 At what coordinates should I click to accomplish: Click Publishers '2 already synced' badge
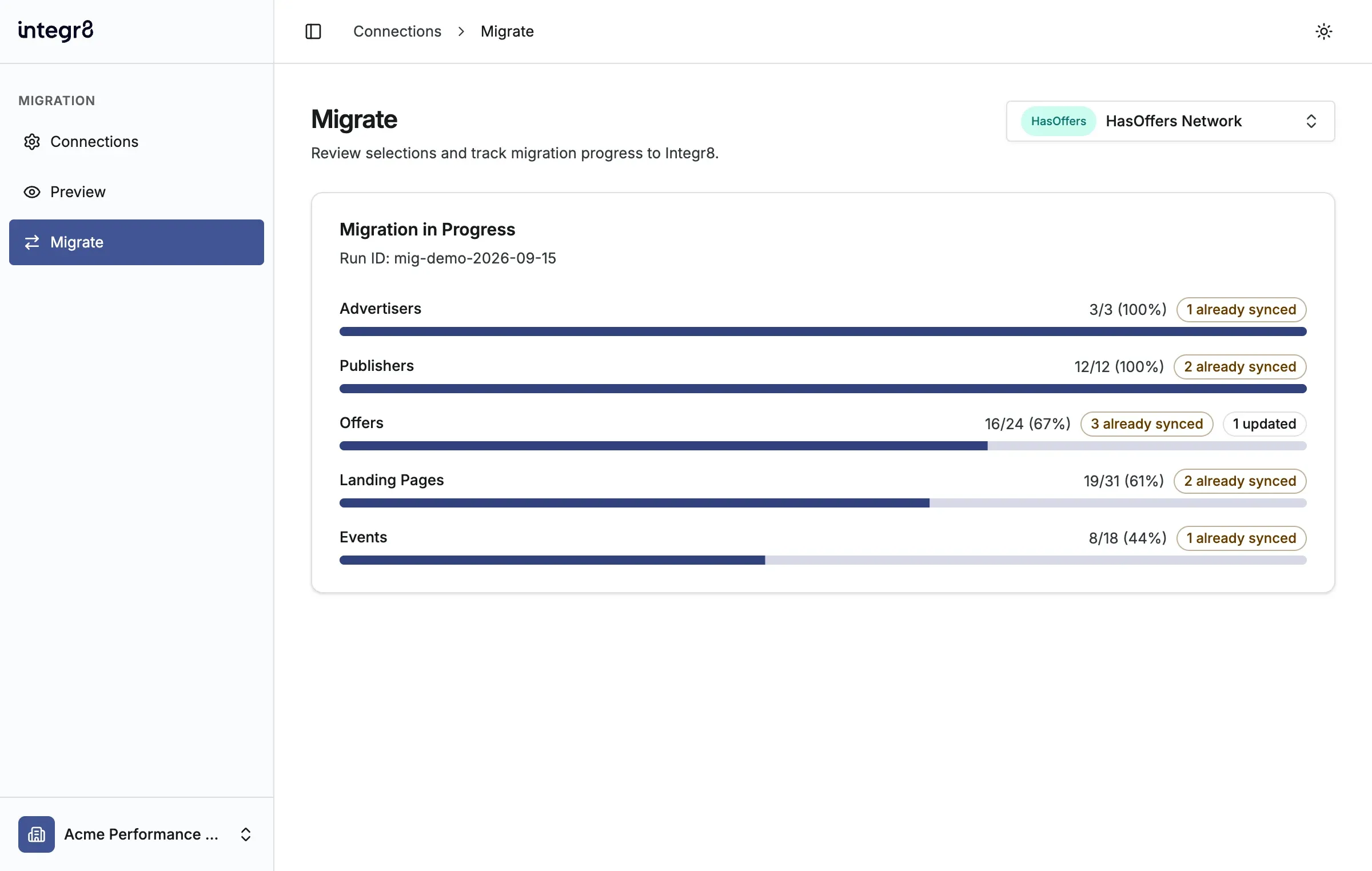coord(1240,367)
